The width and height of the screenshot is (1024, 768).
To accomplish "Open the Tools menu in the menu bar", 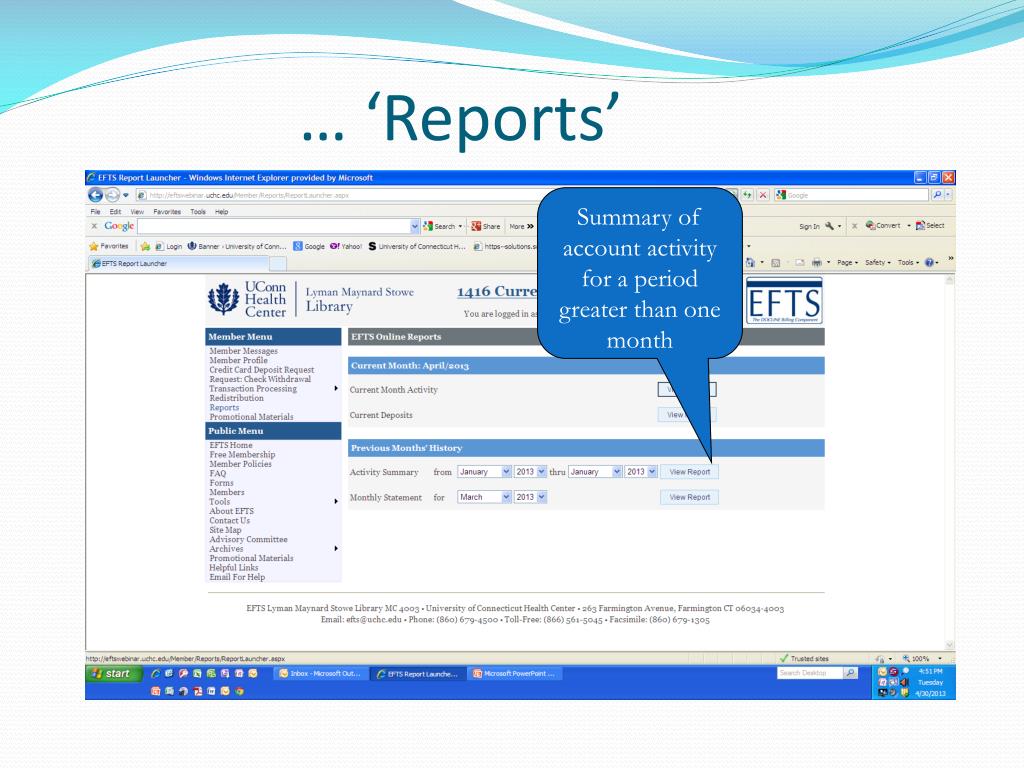I will pyautogui.click(x=198, y=212).
